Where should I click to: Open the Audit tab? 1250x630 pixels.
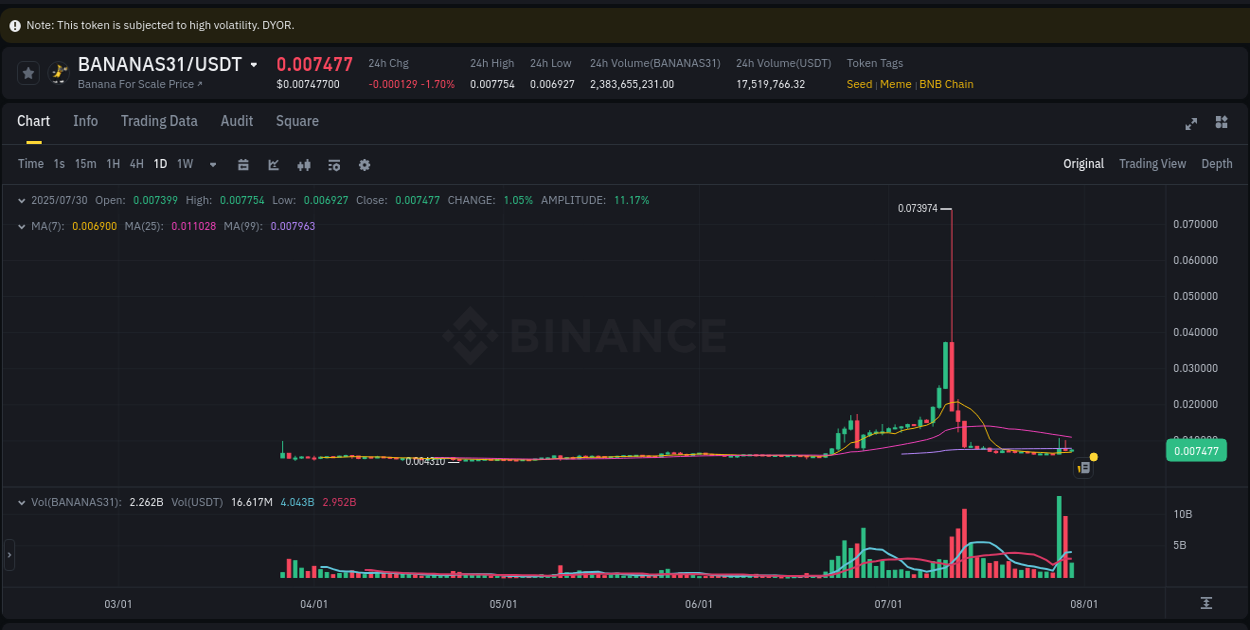pos(237,121)
